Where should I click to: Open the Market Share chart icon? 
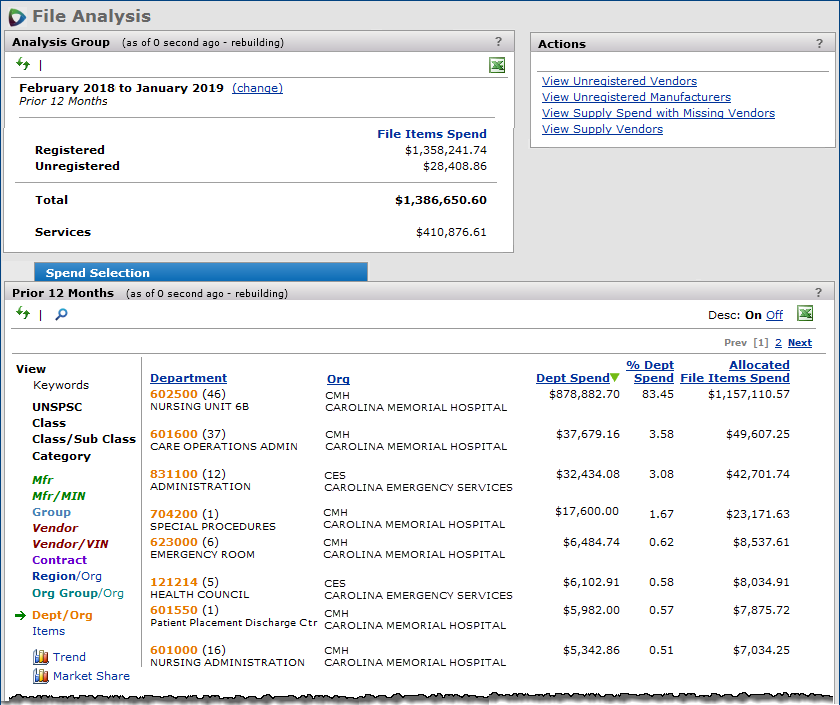[x=41, y=676]
